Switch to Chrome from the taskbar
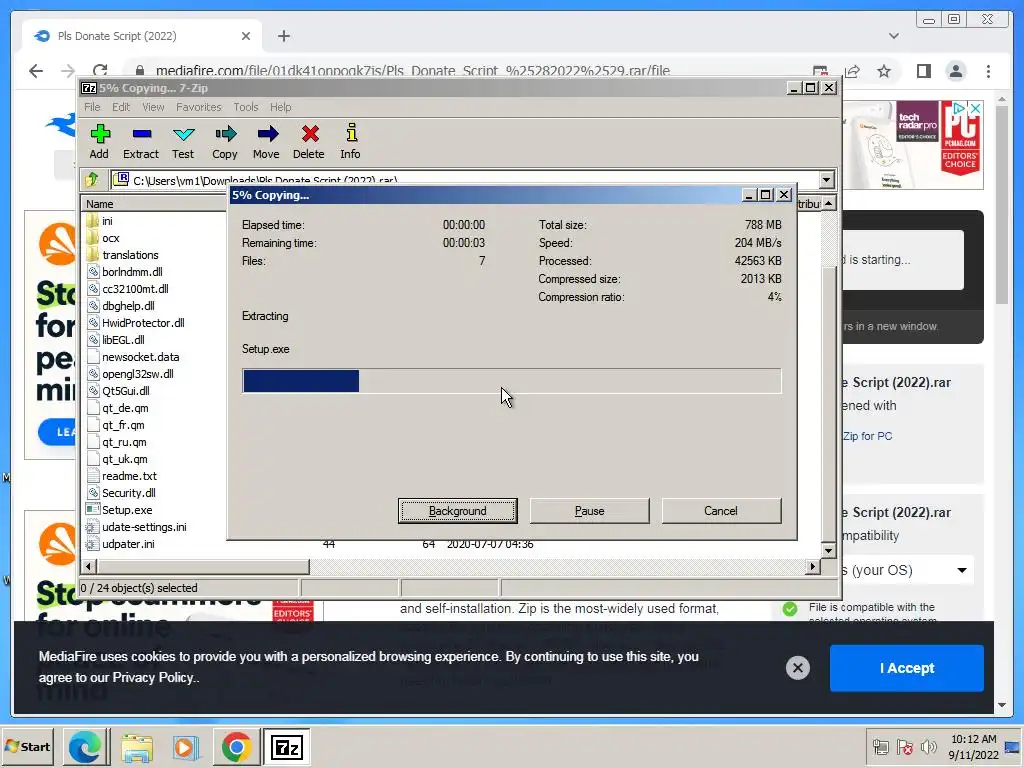The width and height of the screenshot is (1024, 768). pyautogui.click(x=236, y=747)
